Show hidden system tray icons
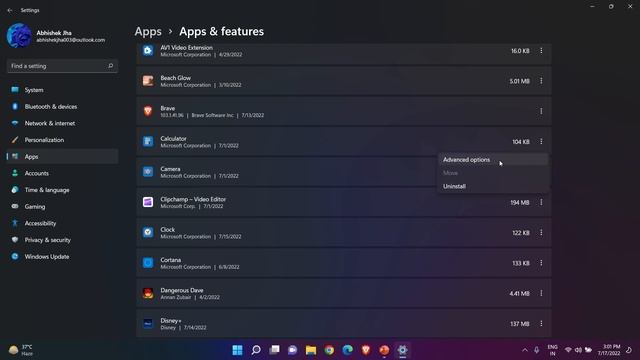 pyautogui.click(x=525, y=350)
